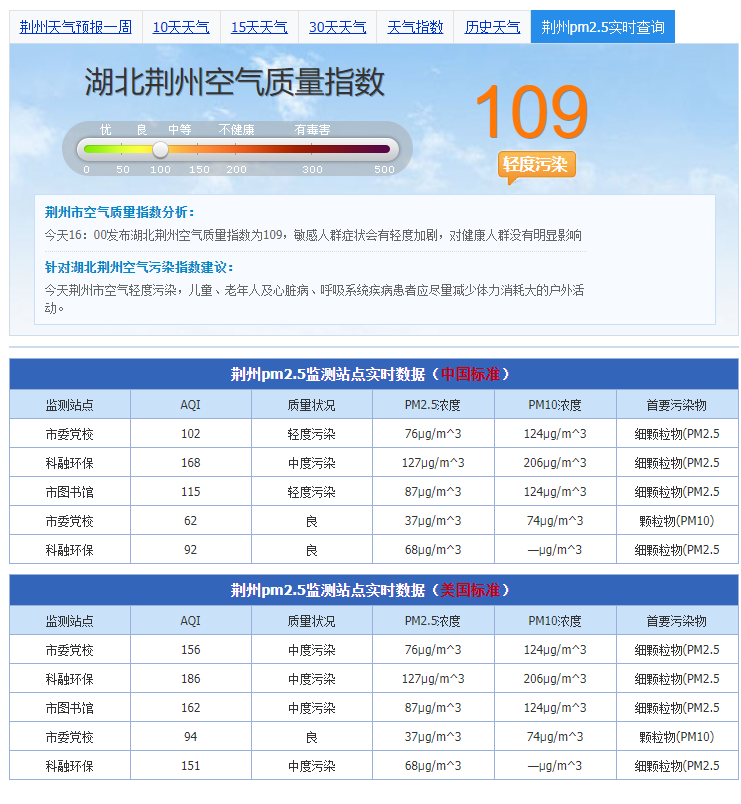Click the large orange 109 AQI number
The image size is (741, 804).
click(530, 112)
